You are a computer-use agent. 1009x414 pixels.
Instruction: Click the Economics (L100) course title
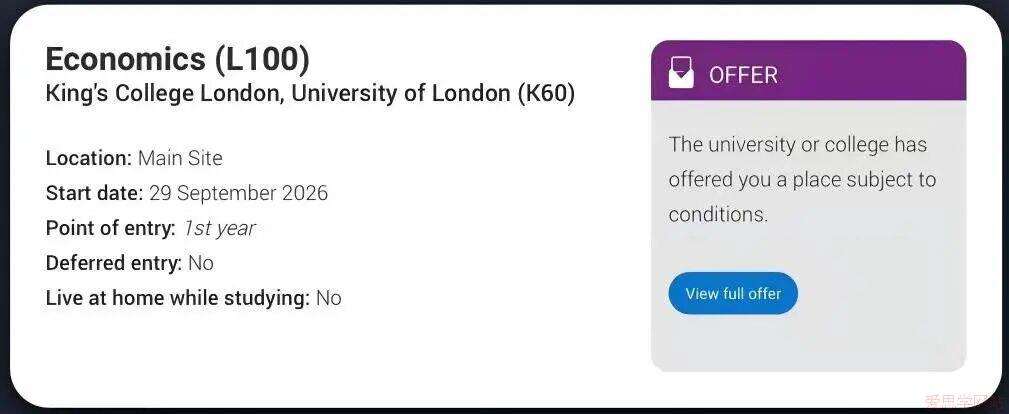click(177, 59)
